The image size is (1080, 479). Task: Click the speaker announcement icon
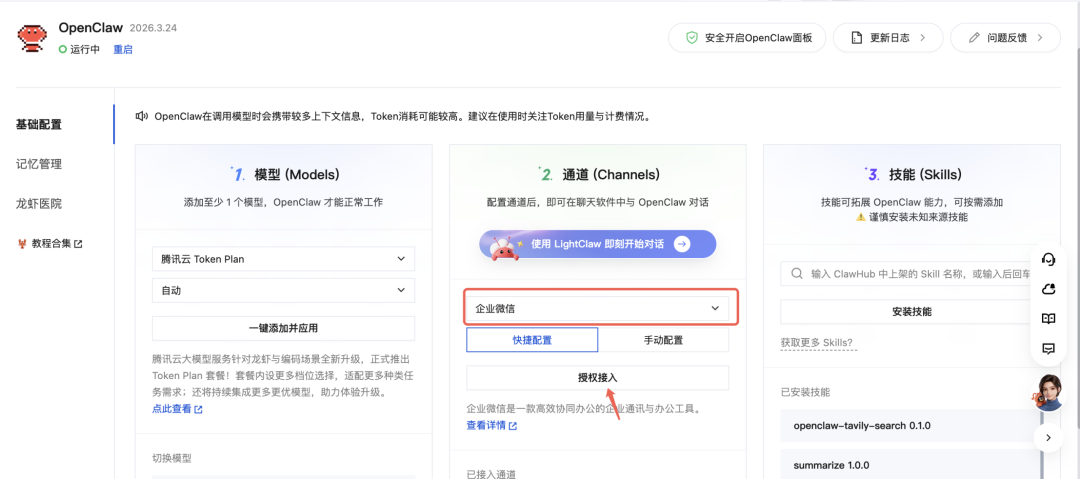coord(142,116)
